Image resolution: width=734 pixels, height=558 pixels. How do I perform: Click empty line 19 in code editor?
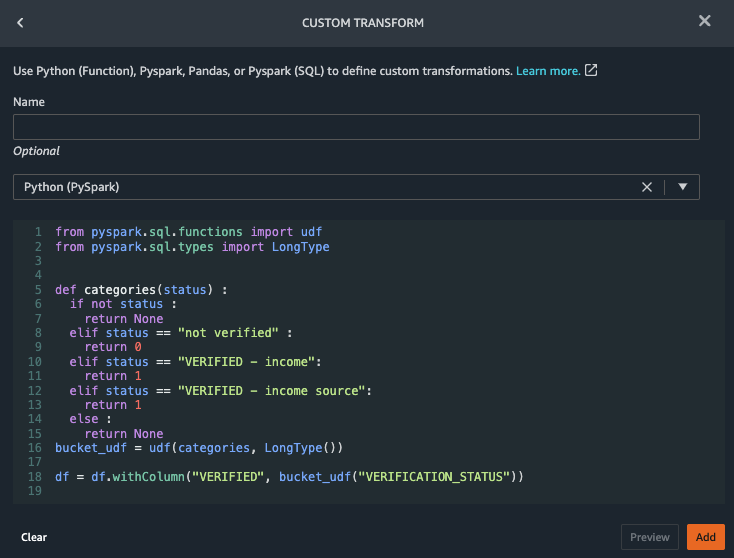300,492
